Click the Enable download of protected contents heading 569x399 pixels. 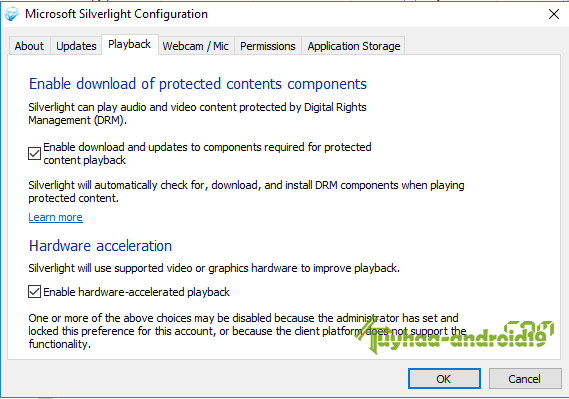(198, 84)
